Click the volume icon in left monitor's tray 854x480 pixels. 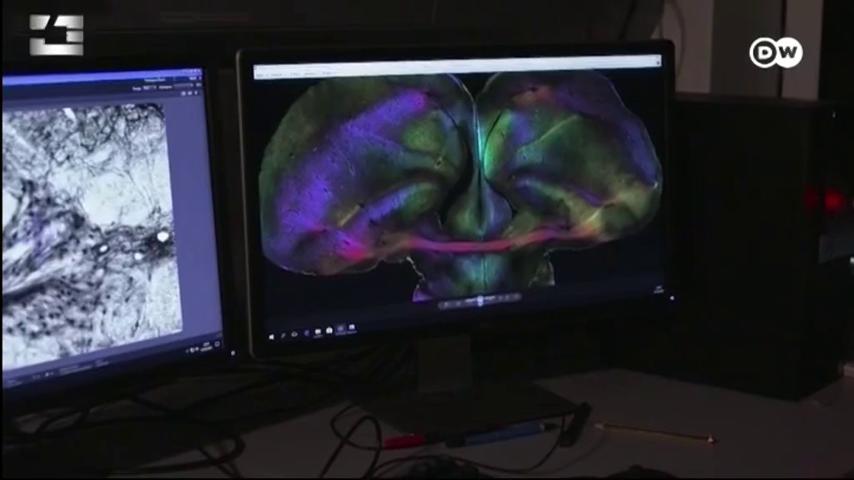(197, 349)
